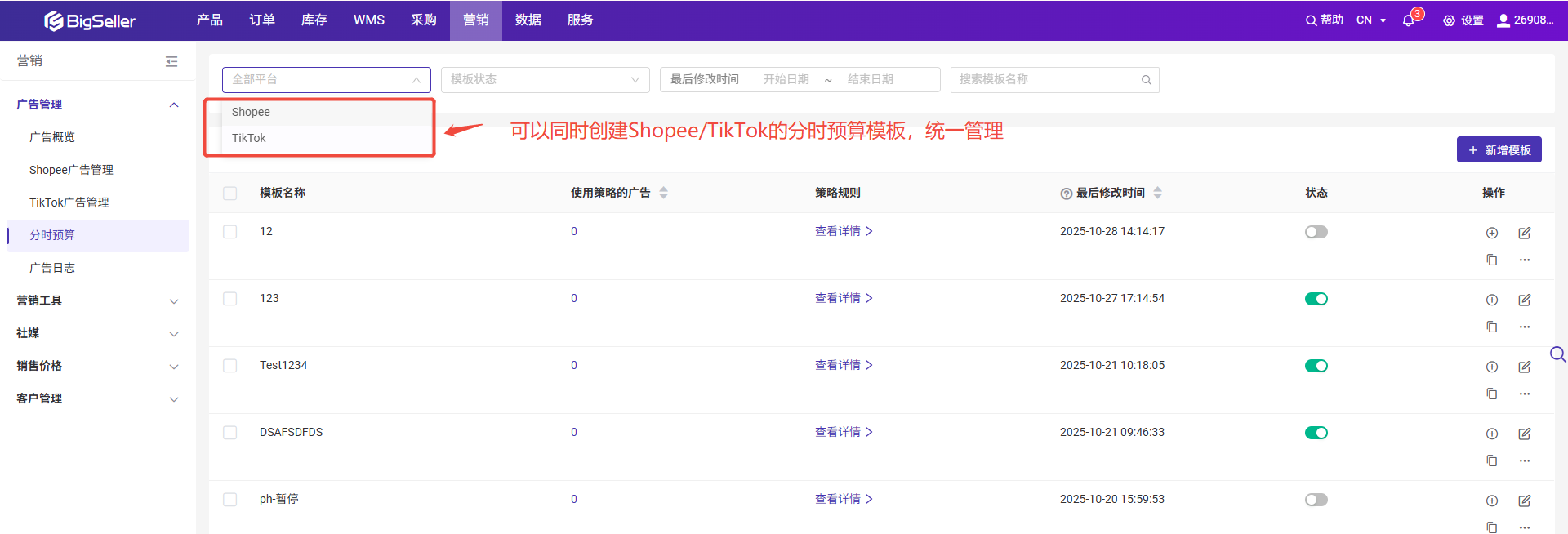This screenshot has width=1568, height=534.
Task: Enable the status toggle for template 12
Action: pos(1316,232)
